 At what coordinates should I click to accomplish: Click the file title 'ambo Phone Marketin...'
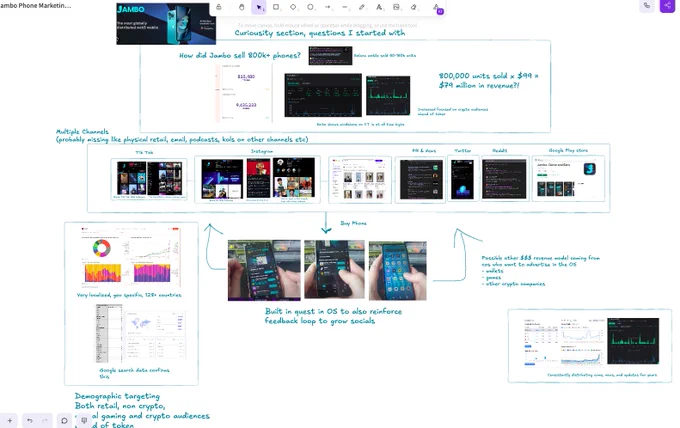click(x=35, y=6)
